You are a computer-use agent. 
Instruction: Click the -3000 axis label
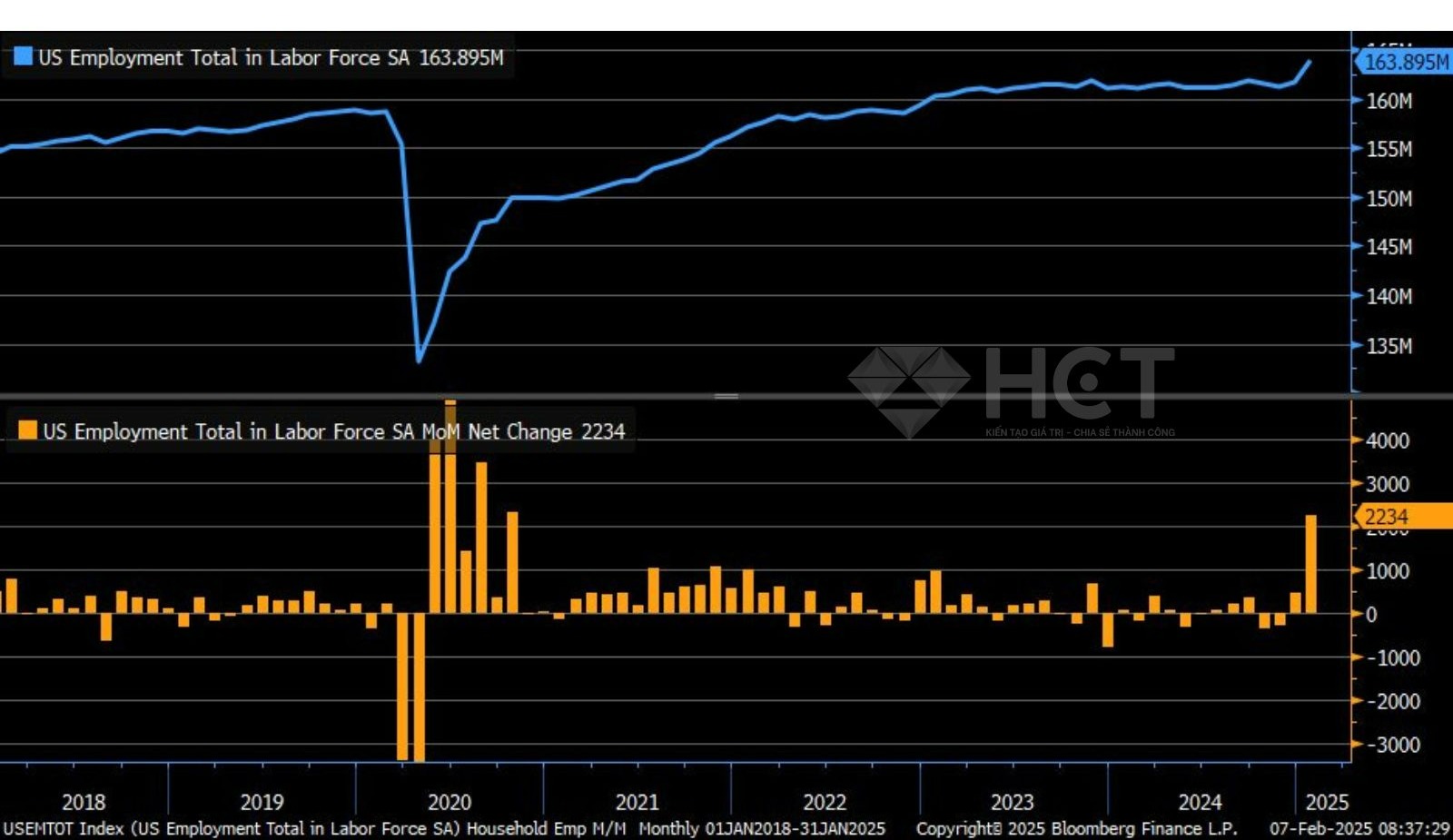coord(1393,746)
